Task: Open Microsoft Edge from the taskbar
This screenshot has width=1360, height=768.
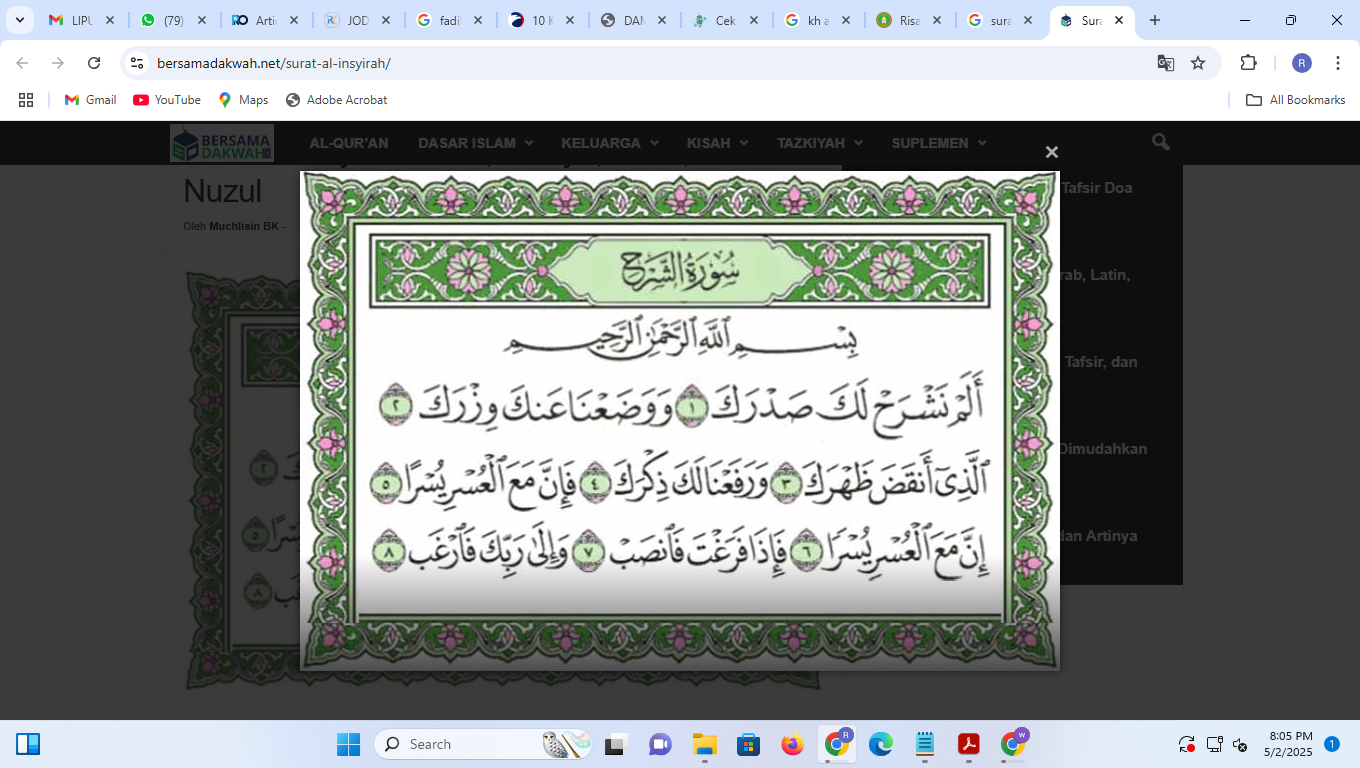Action: [x=880, y=744]
